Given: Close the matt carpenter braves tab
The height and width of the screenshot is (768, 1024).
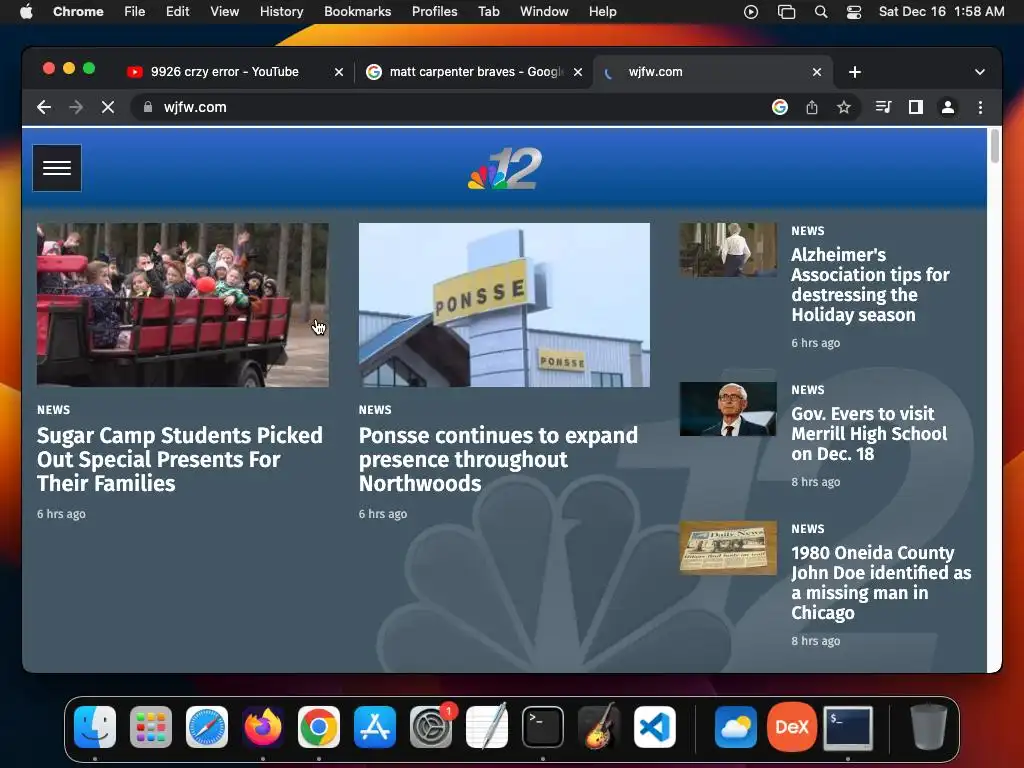Looking at the screenshot, I should click(x=578, y=72).
